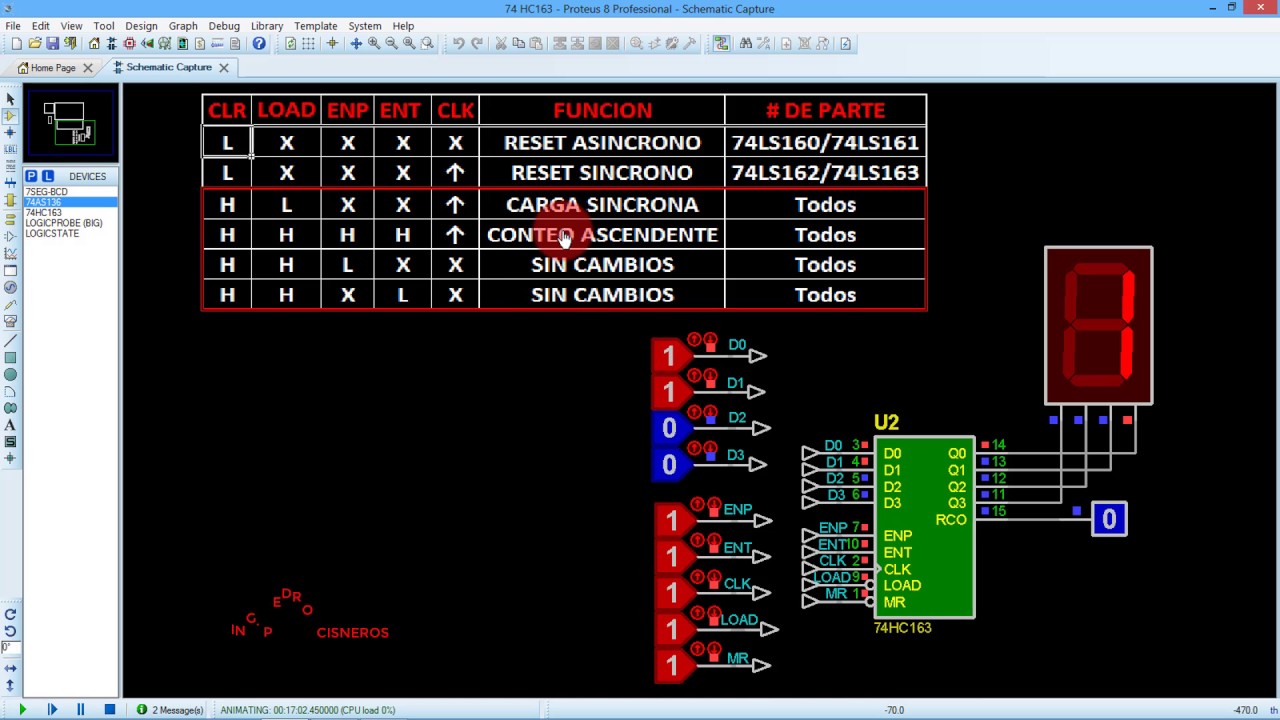Toggle the ENP logic state input
The width and height of the screenshot is (1280, 720).
(672, 521)
